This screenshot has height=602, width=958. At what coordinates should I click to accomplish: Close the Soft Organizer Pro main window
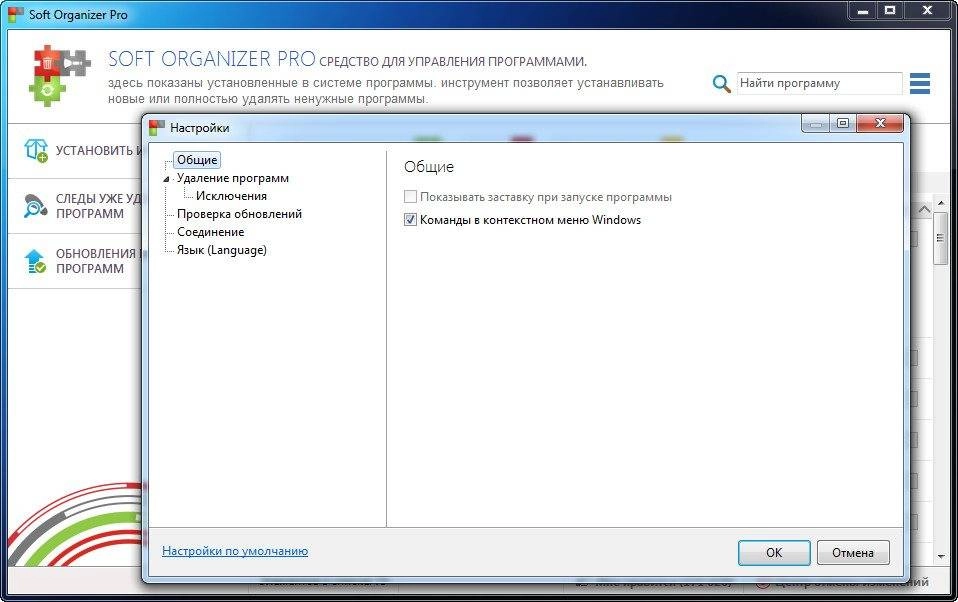927,10
